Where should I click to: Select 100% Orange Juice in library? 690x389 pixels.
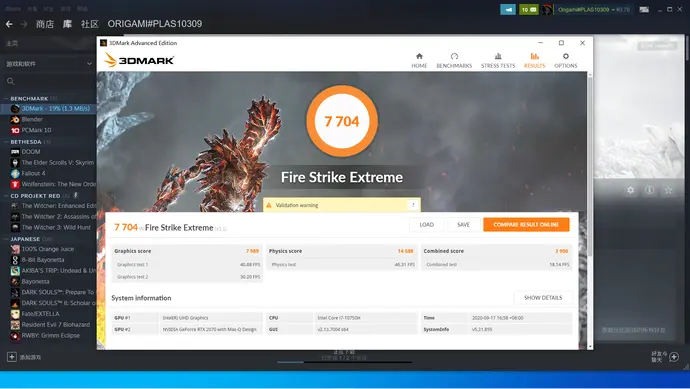pos(48,249)
